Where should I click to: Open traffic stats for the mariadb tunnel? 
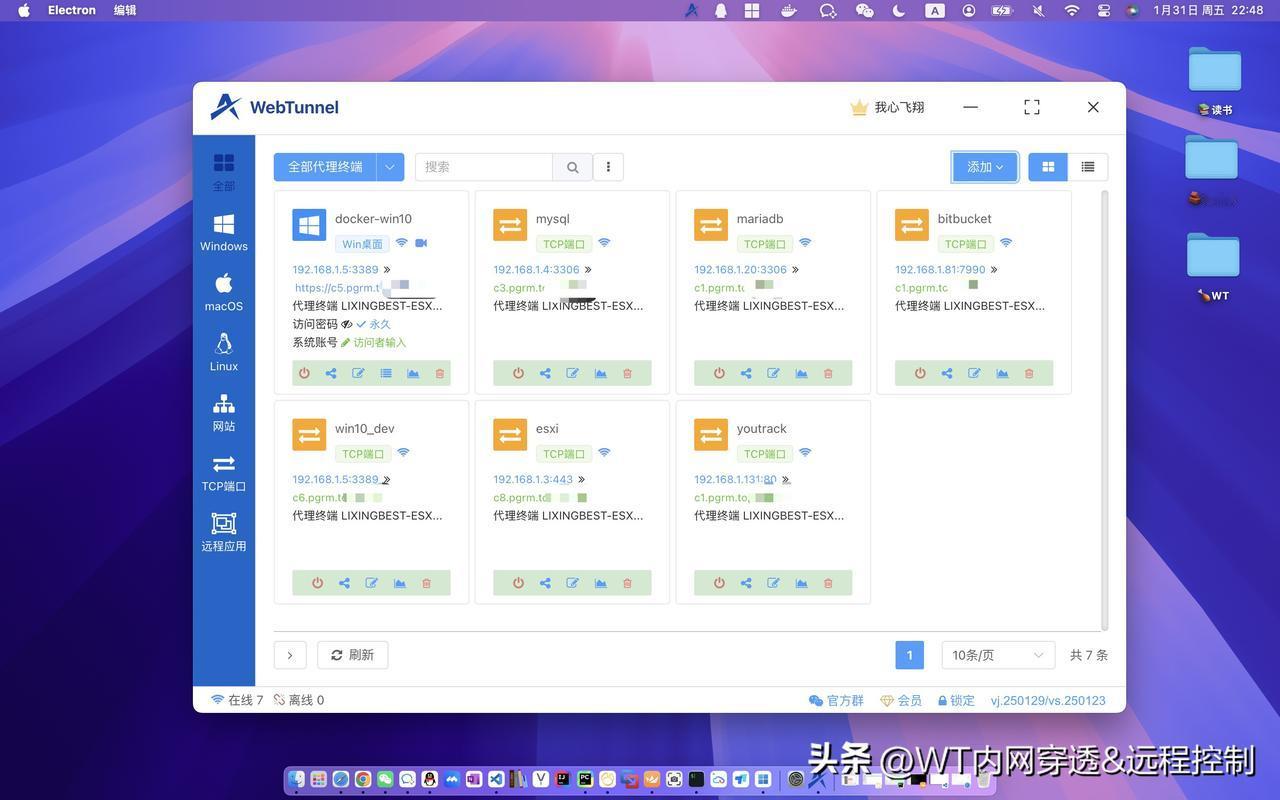point(801,373)
